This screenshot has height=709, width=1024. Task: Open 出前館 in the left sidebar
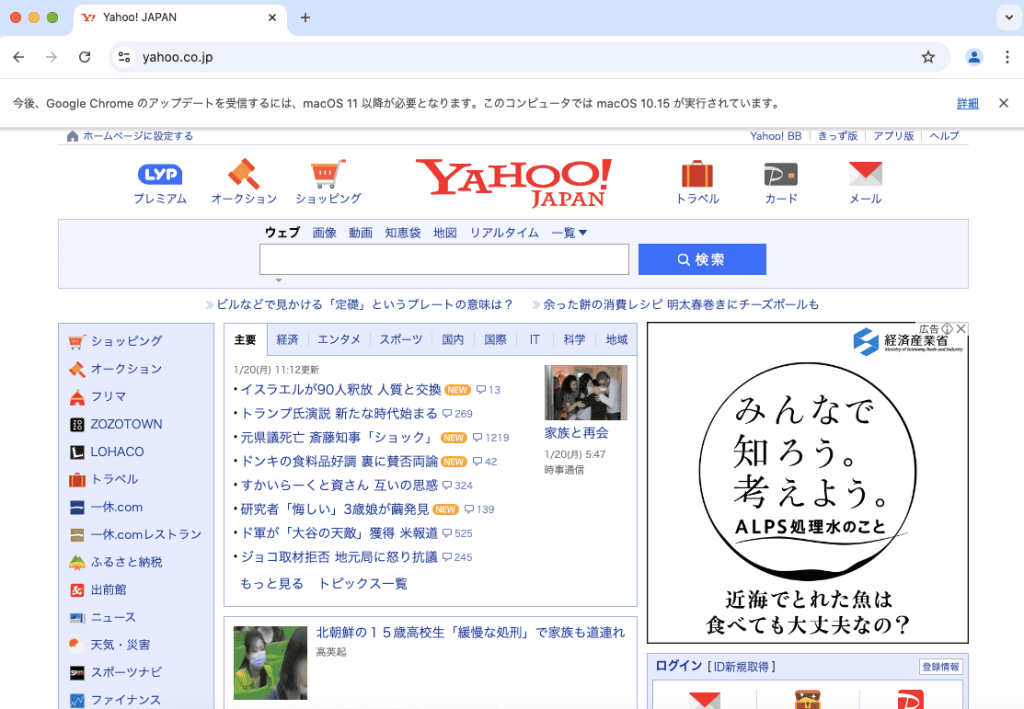tap(108, 590)
